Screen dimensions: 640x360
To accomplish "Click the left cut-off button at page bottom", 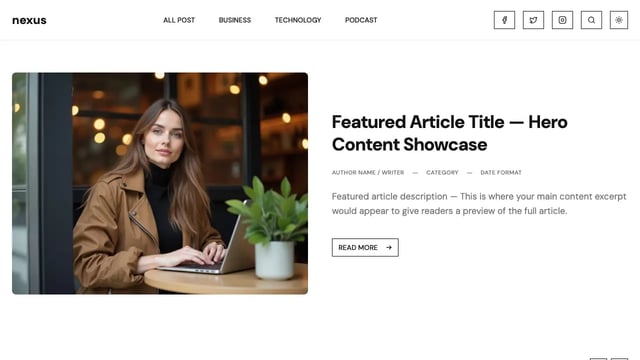I will pos(598,359).
